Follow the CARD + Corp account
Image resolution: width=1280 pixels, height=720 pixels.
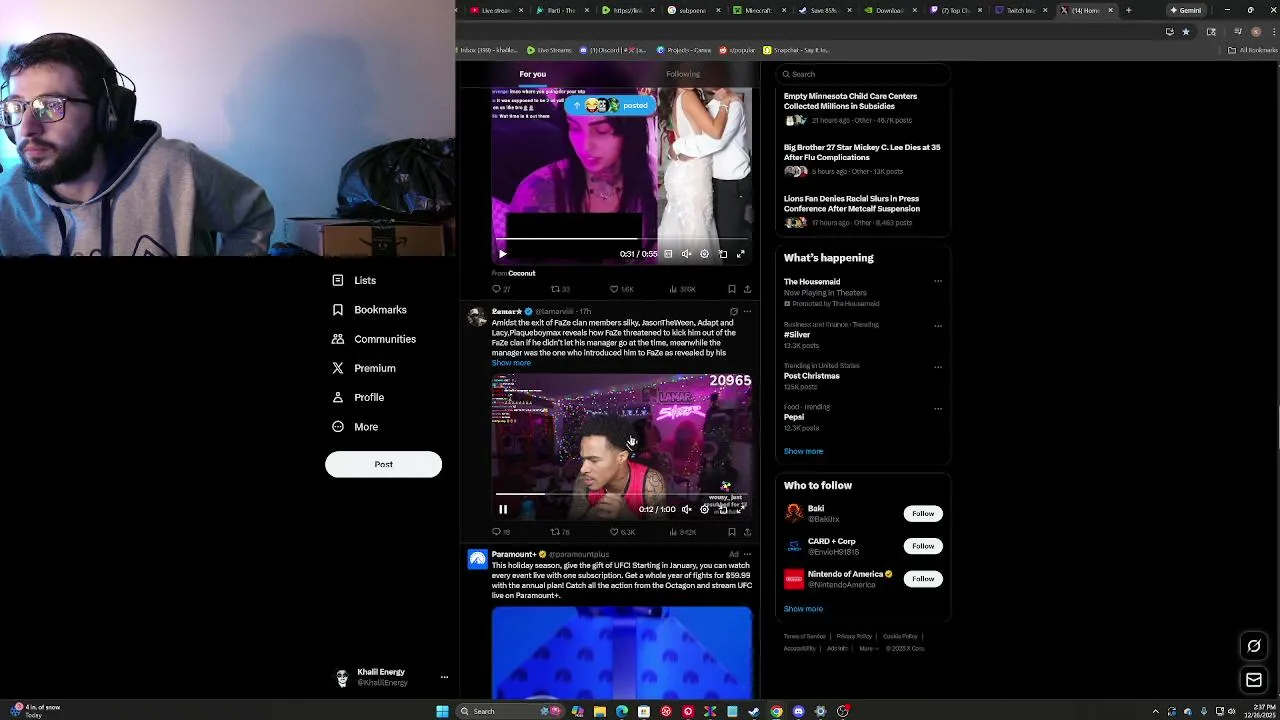(923, 546)
